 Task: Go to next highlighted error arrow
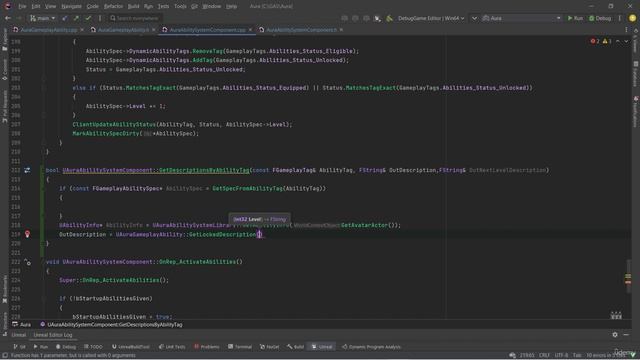coord(626,41)
